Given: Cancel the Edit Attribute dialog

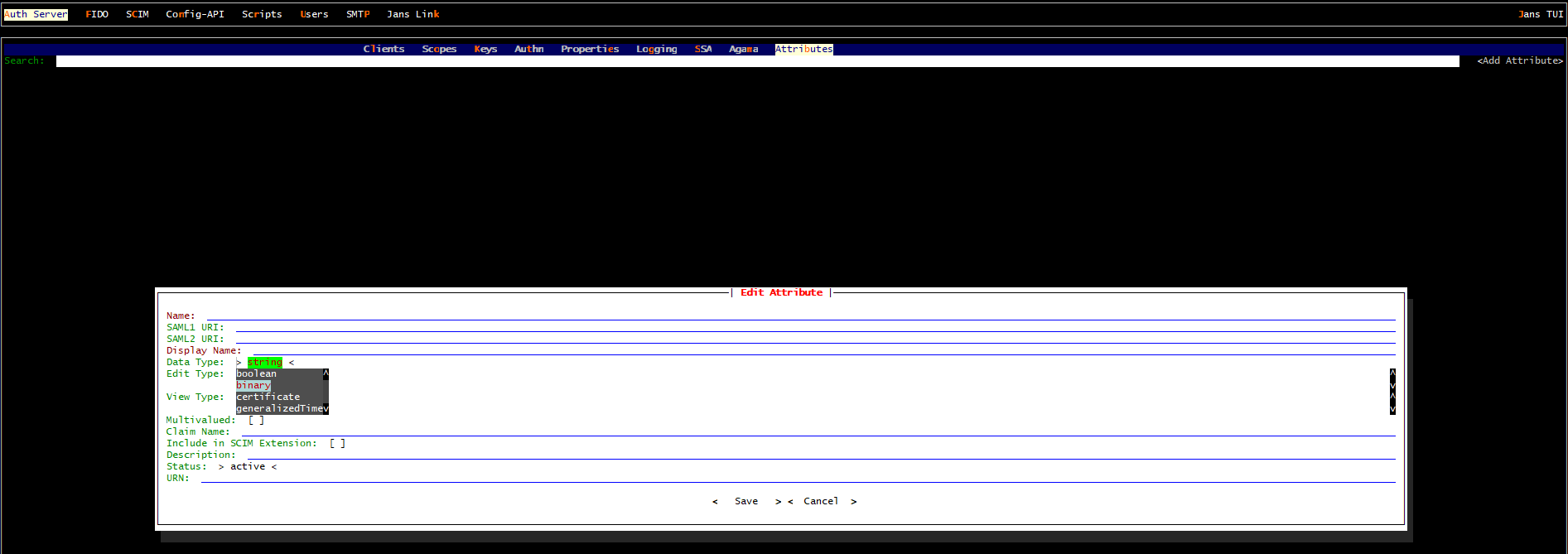Looking at the screenshot, I should coord(821,501).
